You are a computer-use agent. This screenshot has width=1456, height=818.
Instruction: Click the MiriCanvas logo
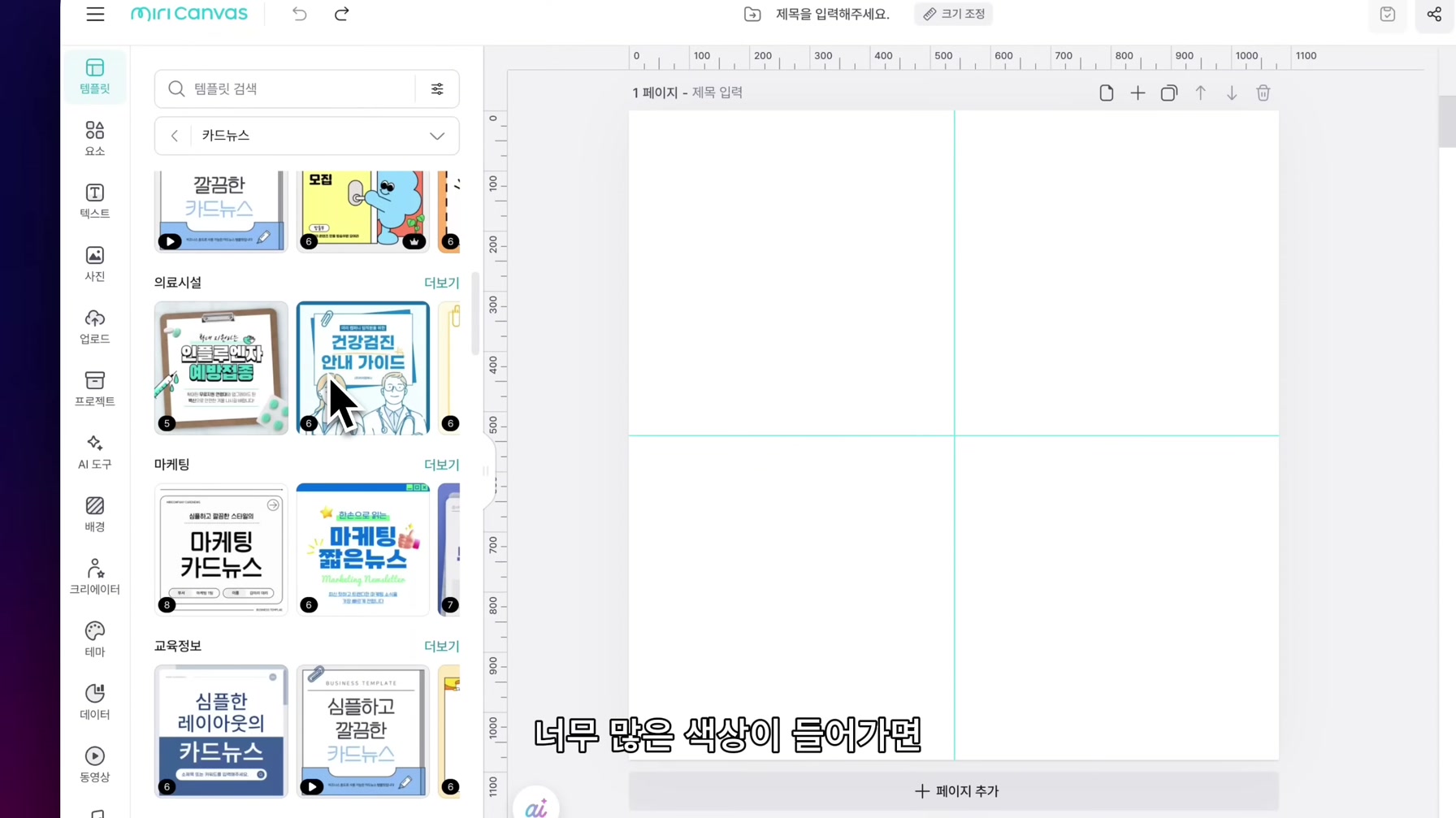point(188,14)
